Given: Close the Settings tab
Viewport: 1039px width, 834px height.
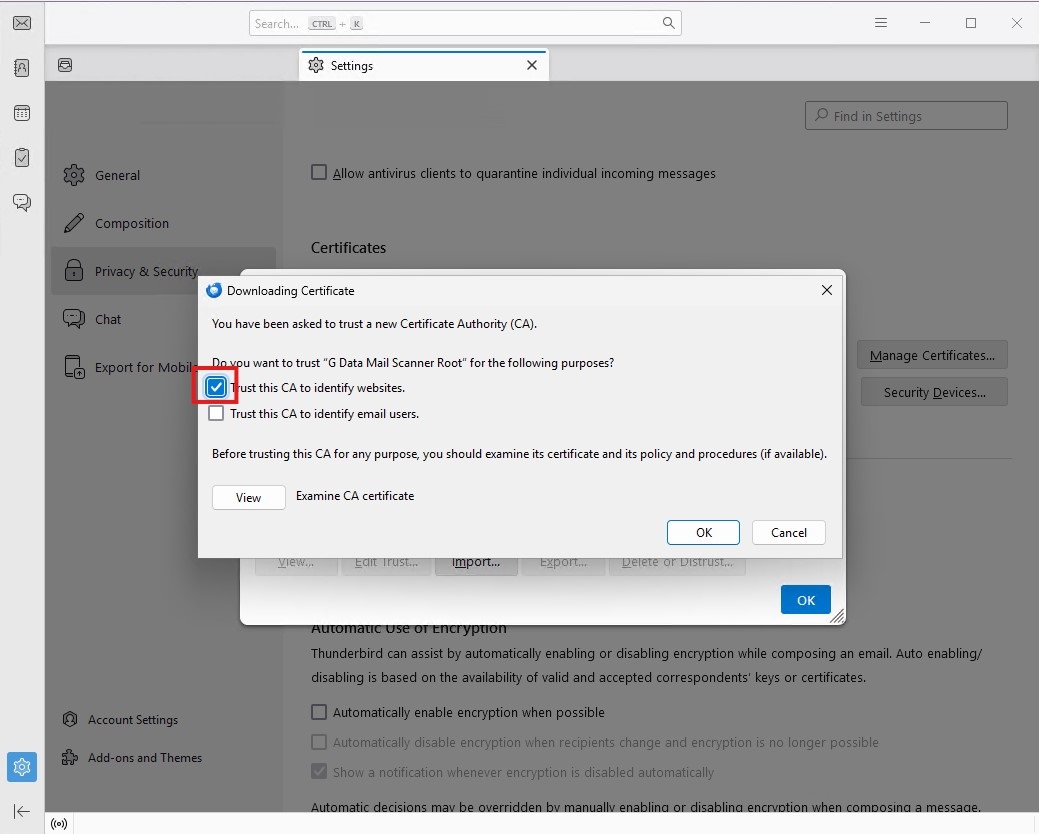Looking at the screenshot, I should (x=531, y=65).
